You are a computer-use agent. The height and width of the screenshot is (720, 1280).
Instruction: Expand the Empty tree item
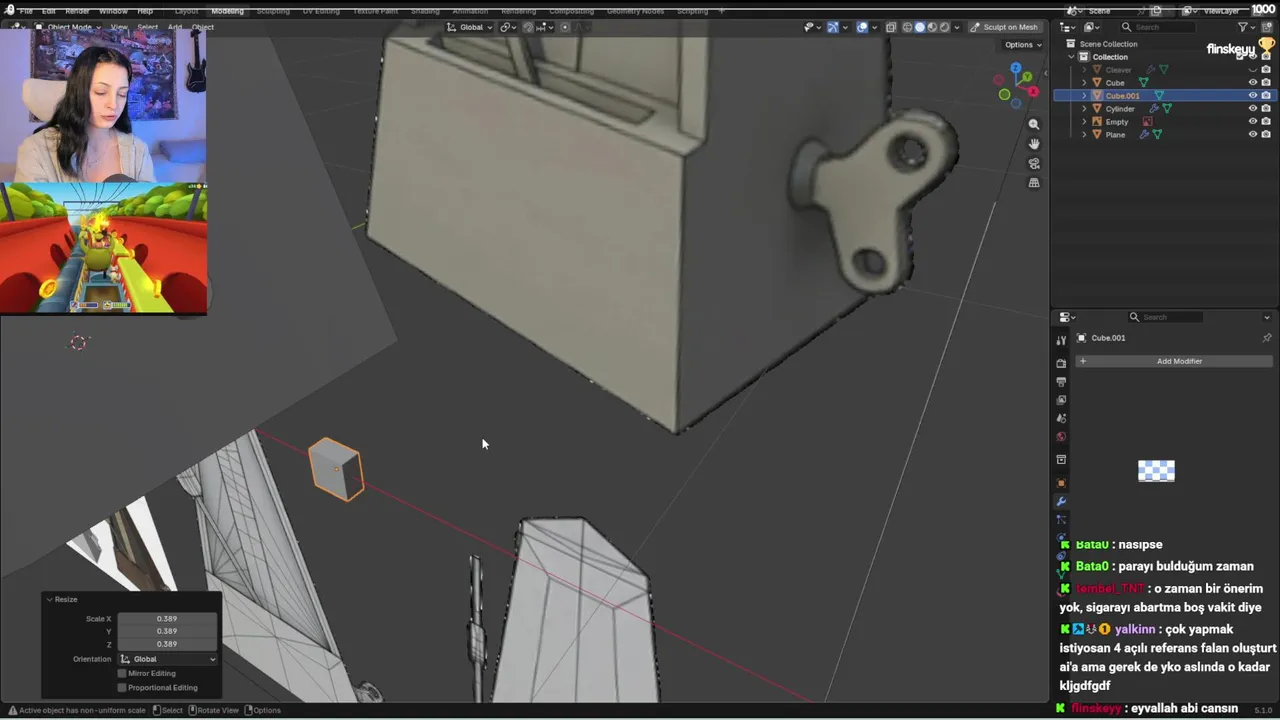(1084, 122)
